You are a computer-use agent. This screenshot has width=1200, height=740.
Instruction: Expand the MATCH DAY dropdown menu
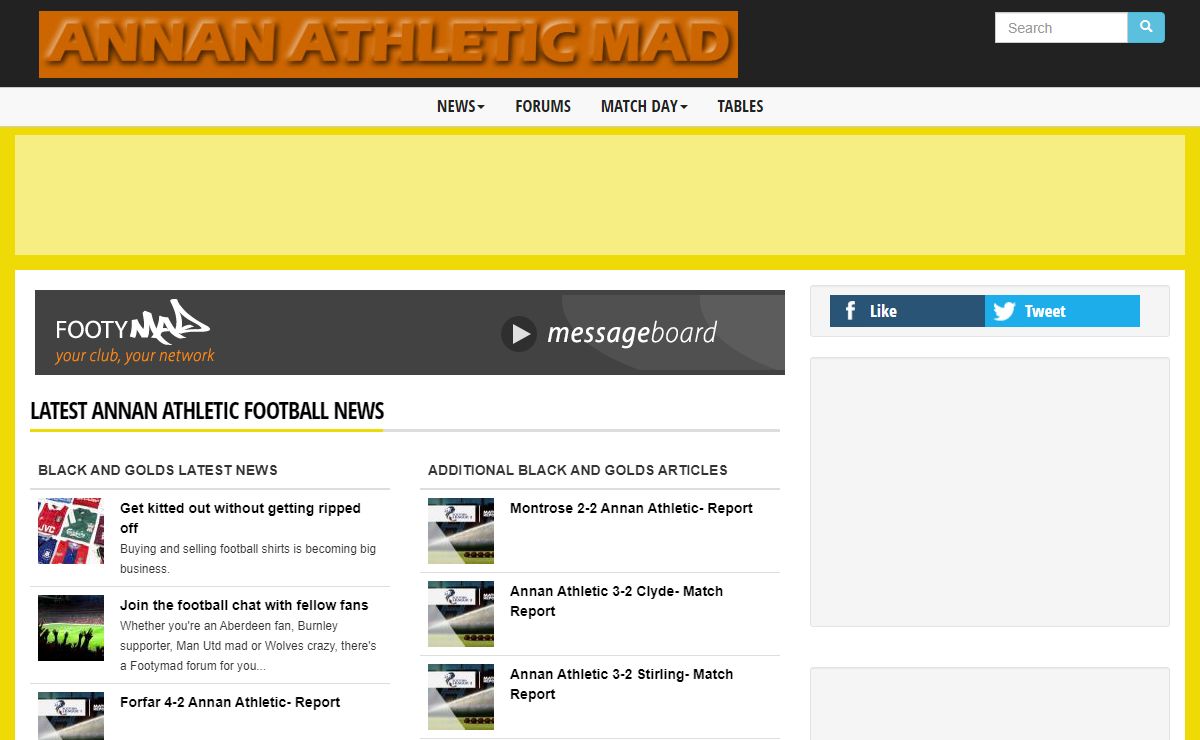click(644, 106)
